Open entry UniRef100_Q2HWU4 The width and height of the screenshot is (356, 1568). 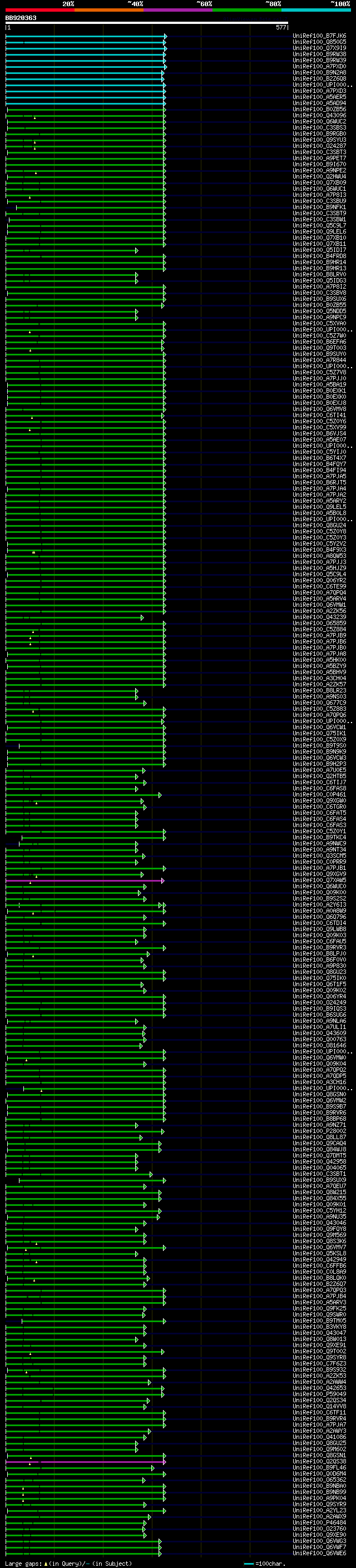pyautogui.click(x=319, y=176)
